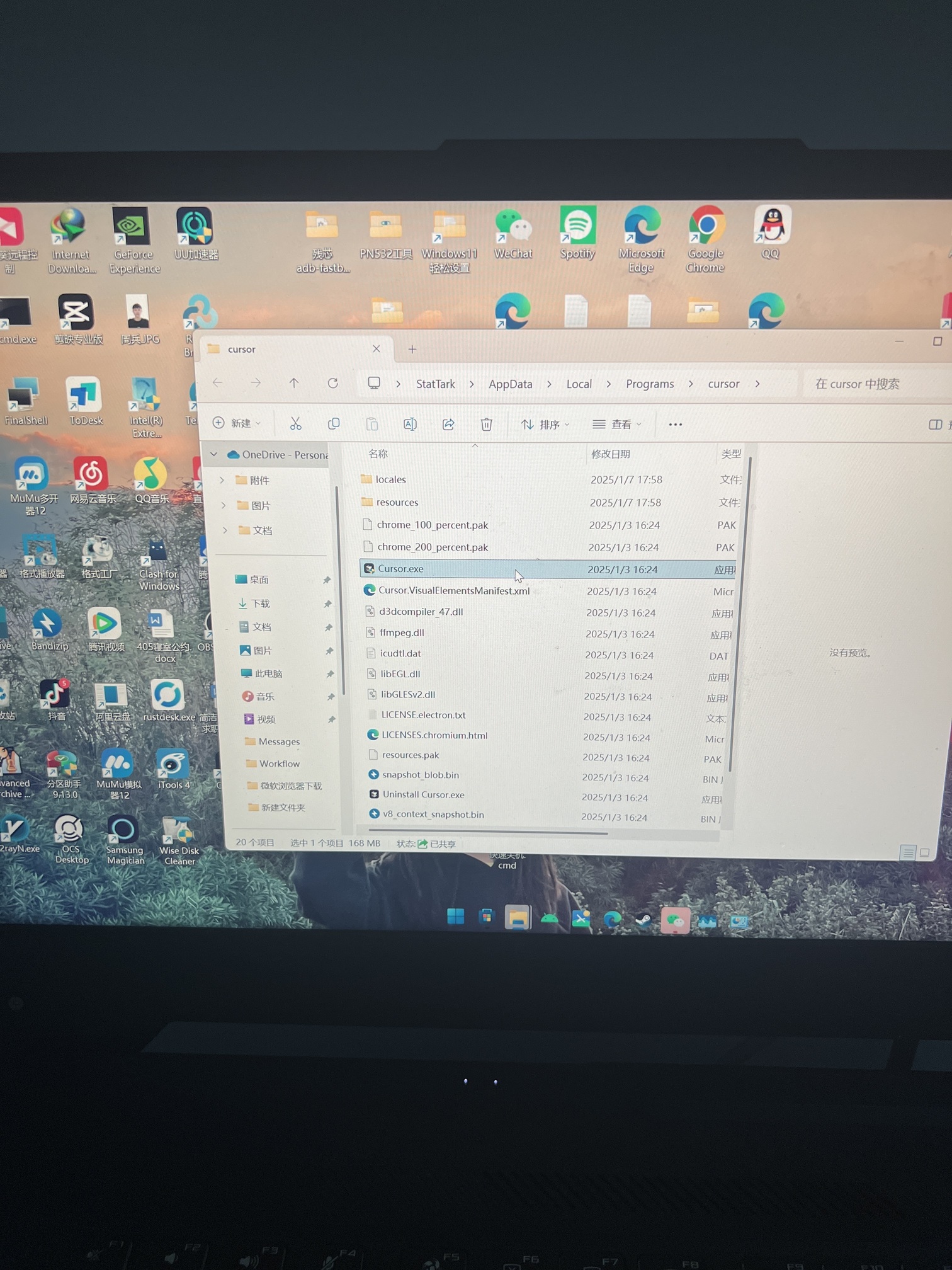Select Messages folder in navigation pane
Viewport: 952px width, 1270px height.
(279, 741)
